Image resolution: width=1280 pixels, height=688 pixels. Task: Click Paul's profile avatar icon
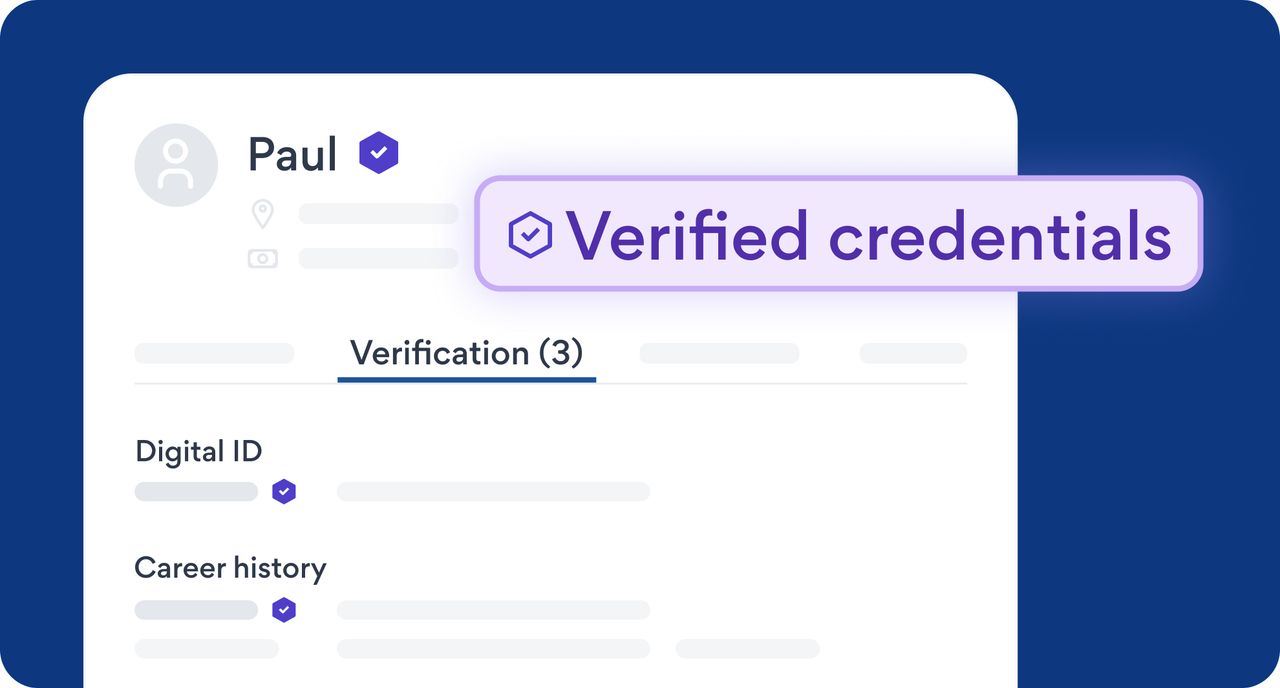click(x=176, y=165)
